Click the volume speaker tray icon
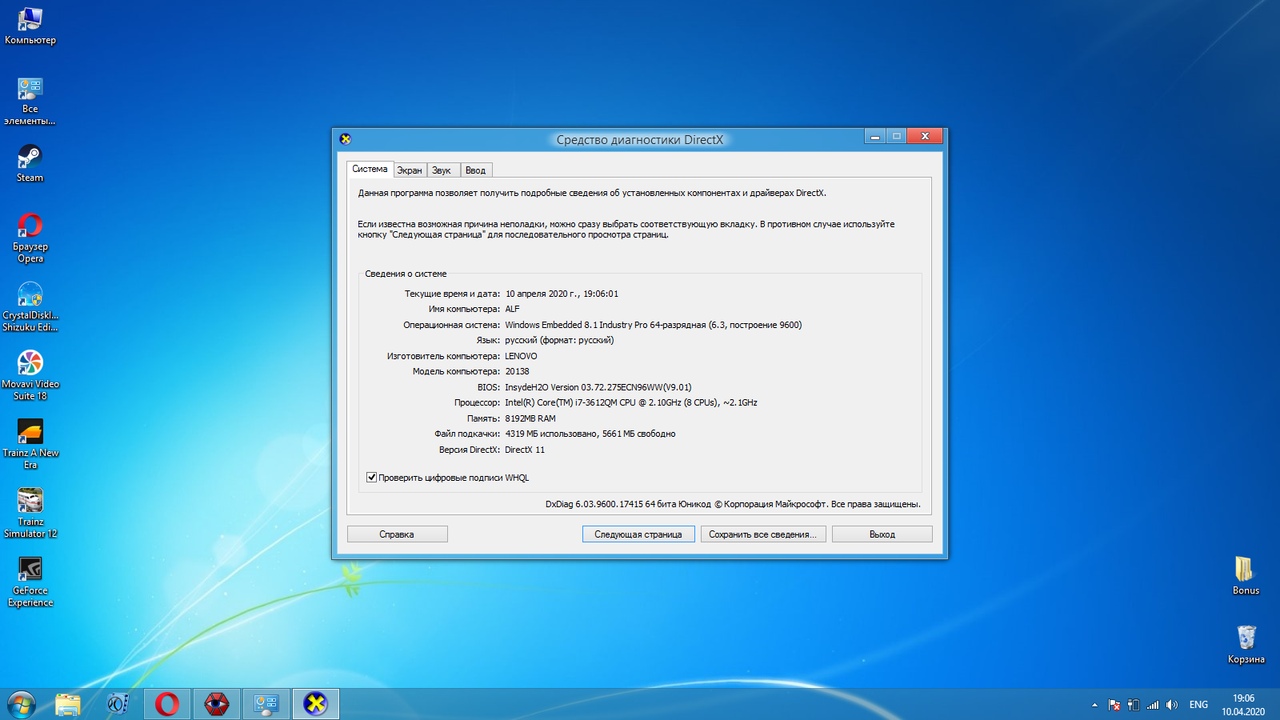 click(1172, 704)
